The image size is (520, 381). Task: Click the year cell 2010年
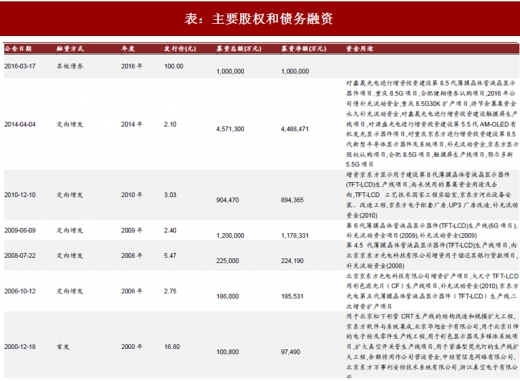[x=132, y=195]
